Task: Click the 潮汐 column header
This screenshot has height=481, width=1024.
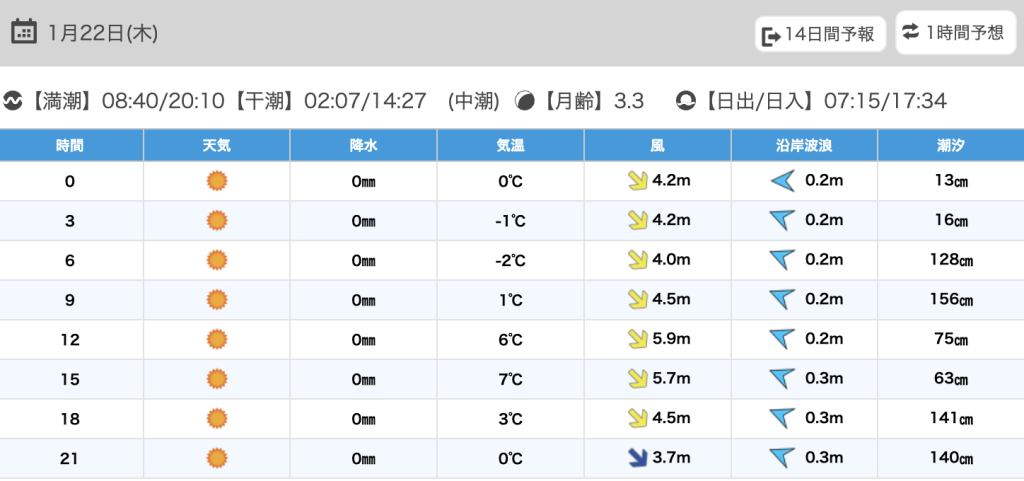Action: [x=950, y=145]
